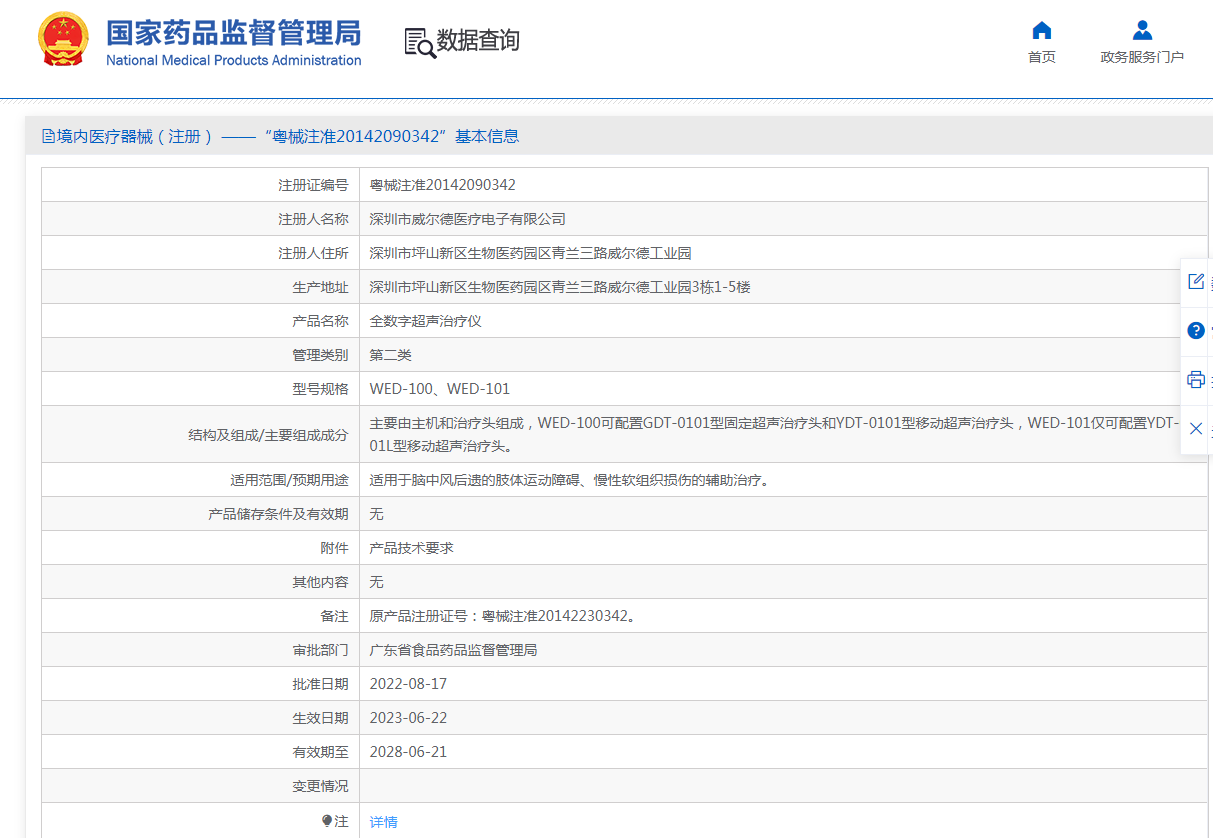Click the 其他内容 row label
The height and width of the screenshot is (838, 1213).
(x=320, y=582)
